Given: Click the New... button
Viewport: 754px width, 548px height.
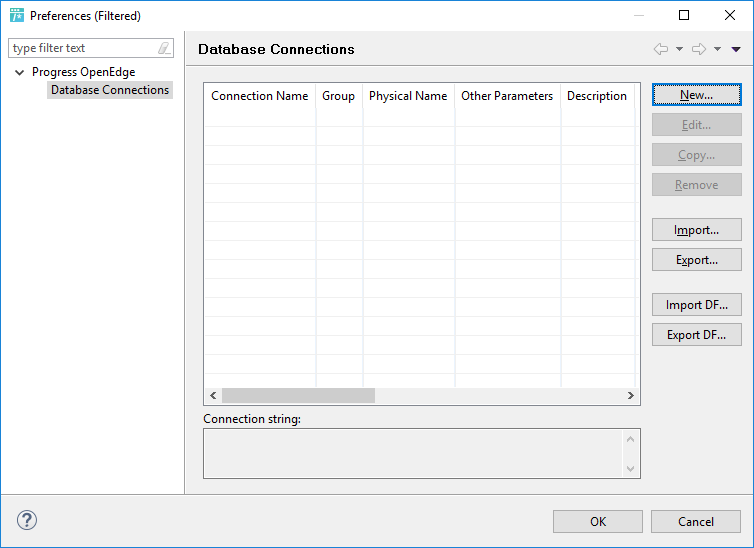Looking at the screenshot, I should click(696, 95).
